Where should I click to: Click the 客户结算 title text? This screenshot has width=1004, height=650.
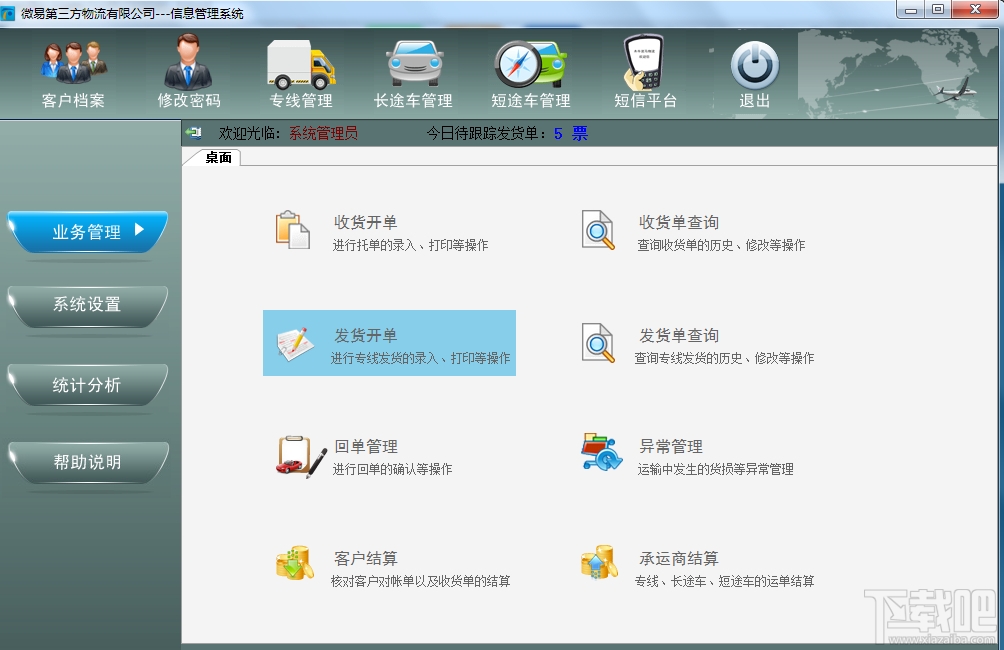pos(366,558)
